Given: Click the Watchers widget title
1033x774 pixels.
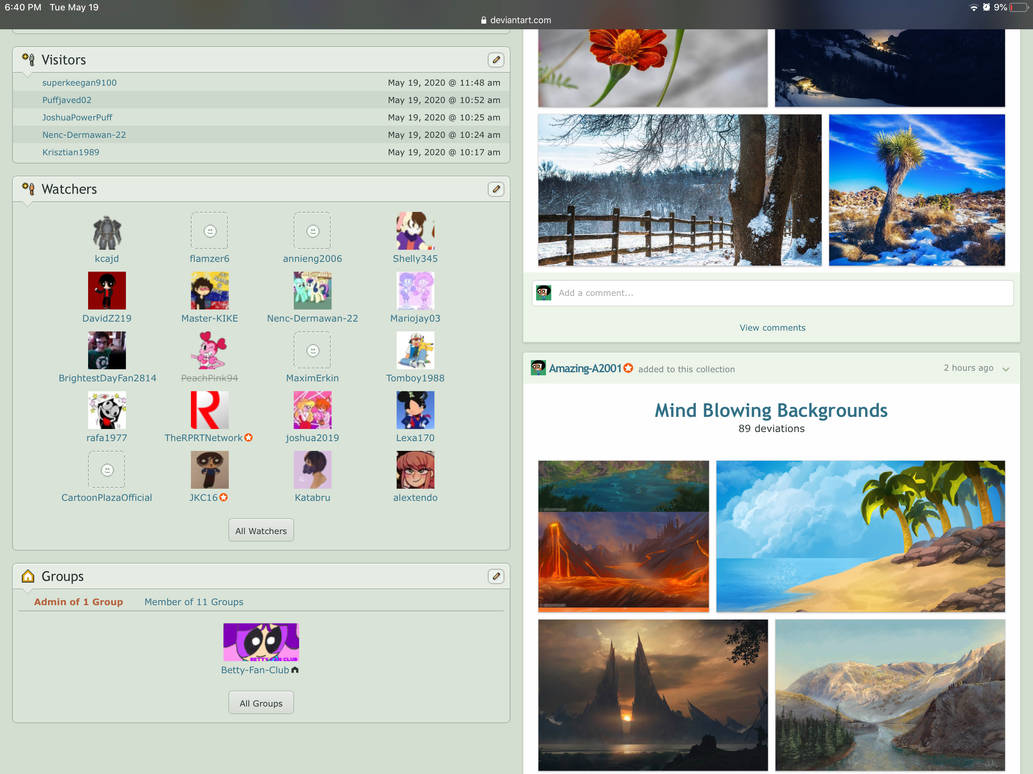Looking at the screenshot, I should coord(69,189).
